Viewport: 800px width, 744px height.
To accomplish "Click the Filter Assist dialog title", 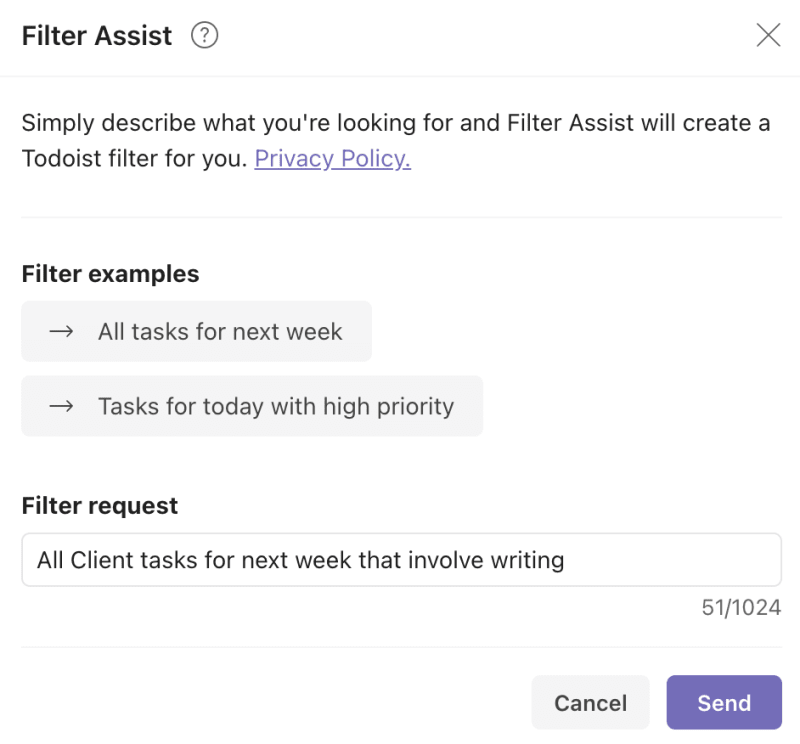I will pos(96,35).
